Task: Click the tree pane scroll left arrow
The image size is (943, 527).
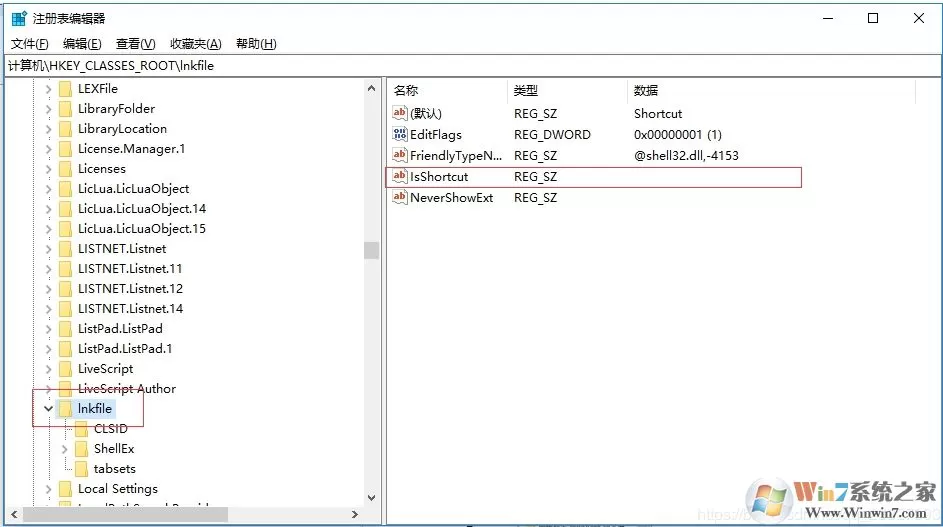Action: coord(14,514)
